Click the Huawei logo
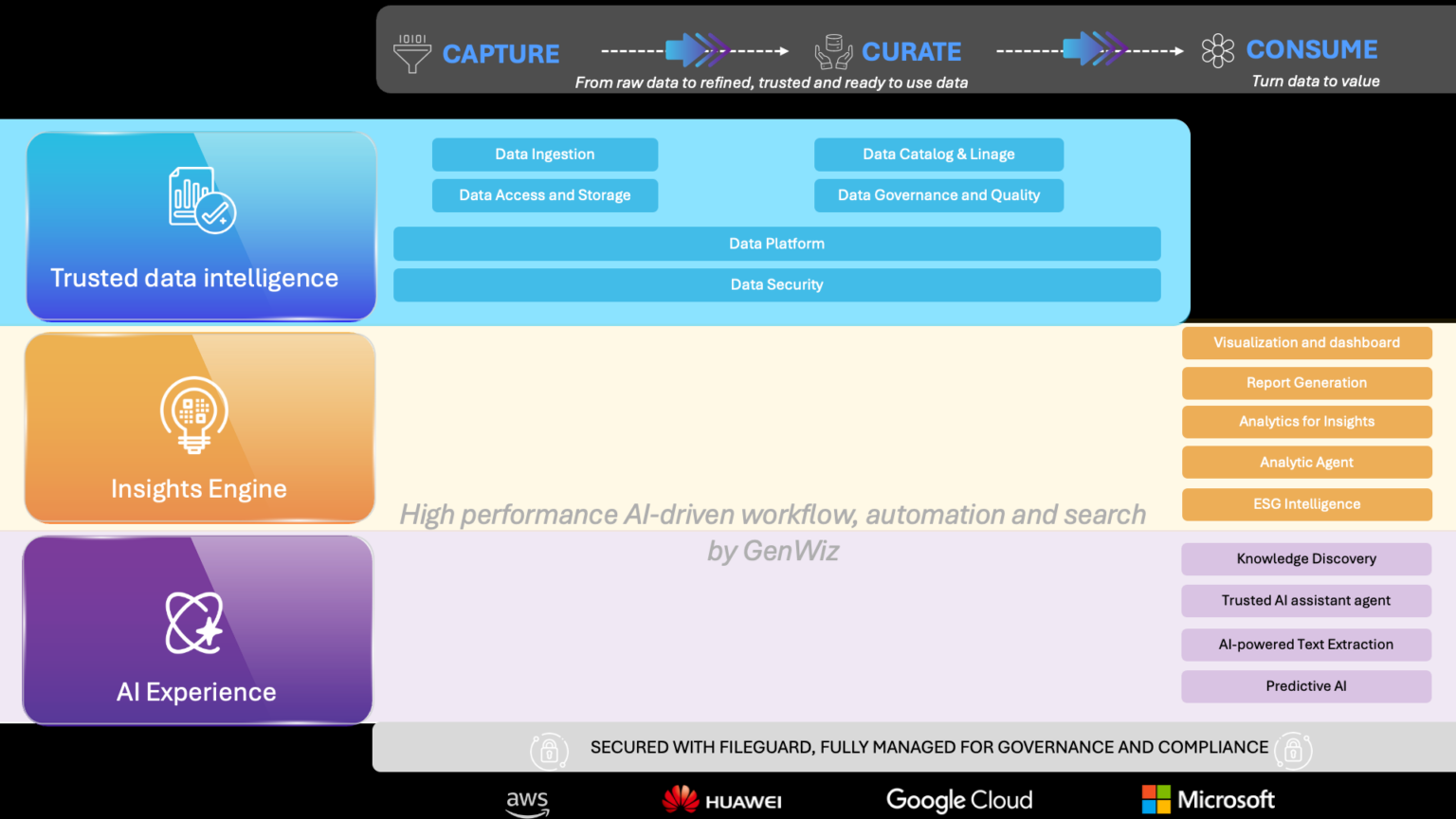This screenshot has height=819, width=1456. (722, 800)
